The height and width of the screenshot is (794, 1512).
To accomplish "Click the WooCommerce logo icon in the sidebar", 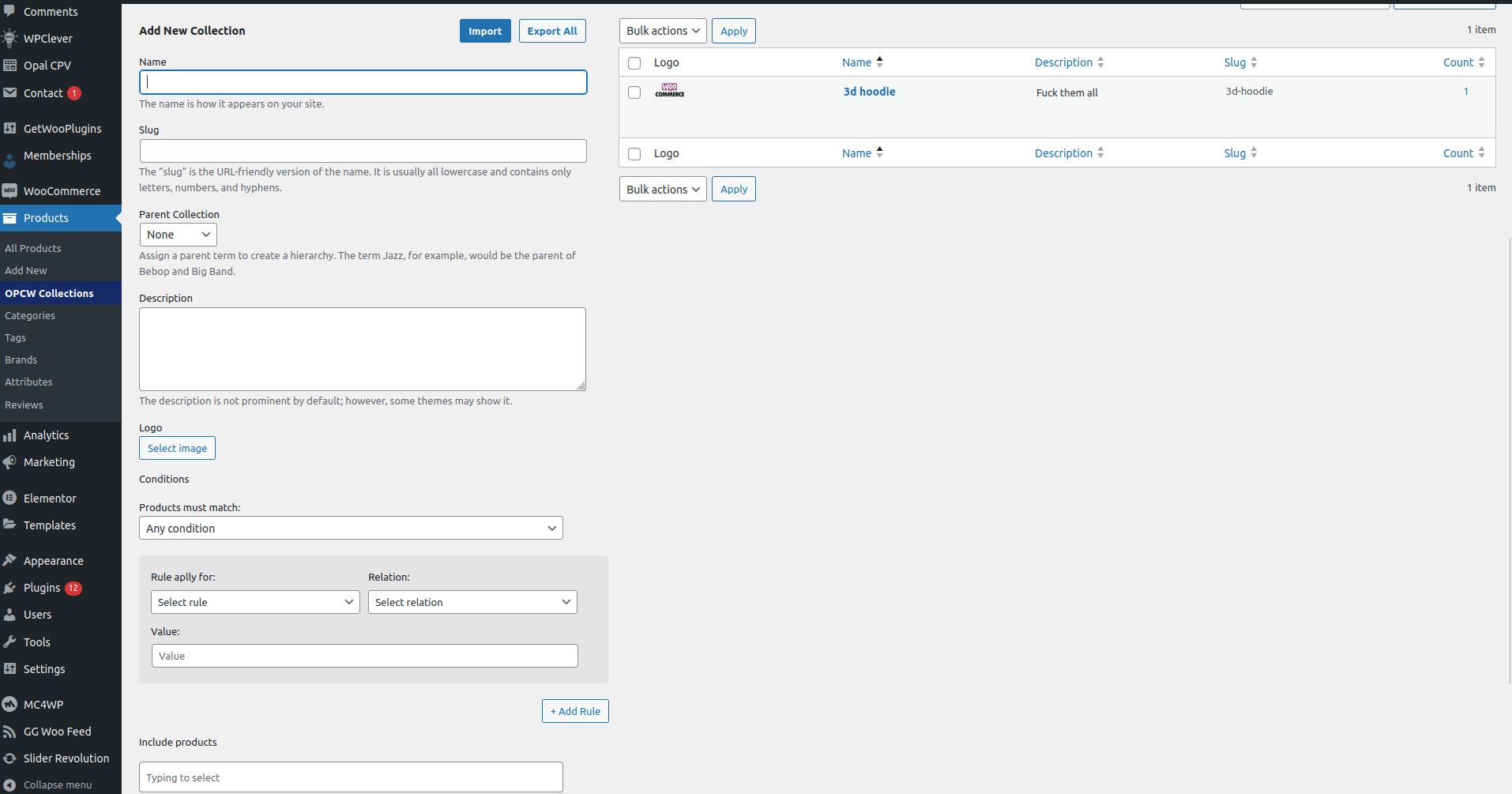I will coord(9,191).
